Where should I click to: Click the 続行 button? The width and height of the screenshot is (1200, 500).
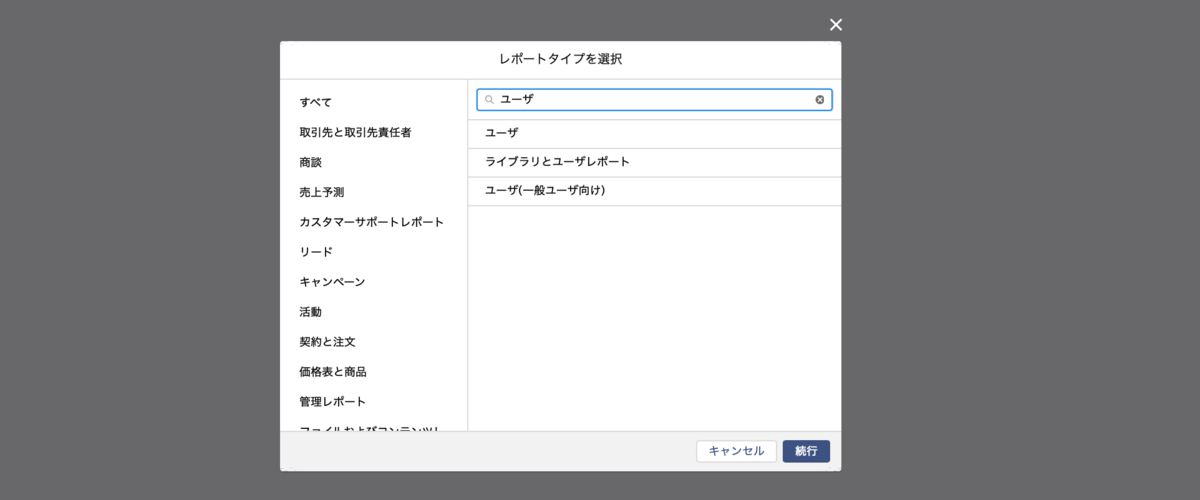click(x=806, y=451)
